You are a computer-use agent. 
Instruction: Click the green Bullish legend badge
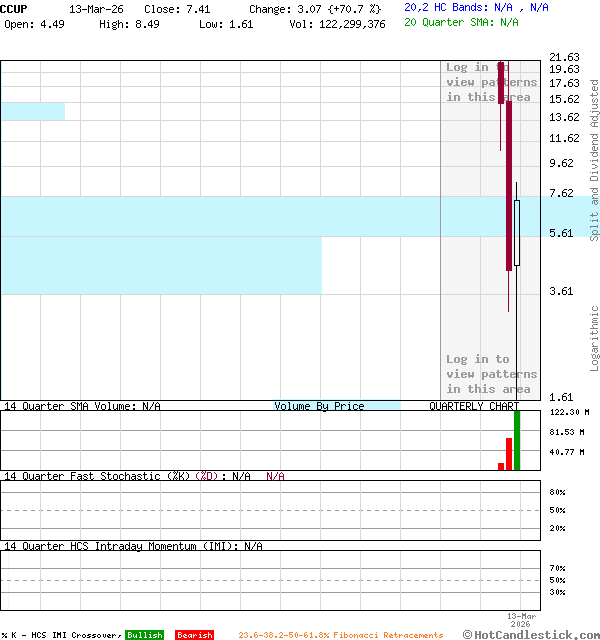144,635
